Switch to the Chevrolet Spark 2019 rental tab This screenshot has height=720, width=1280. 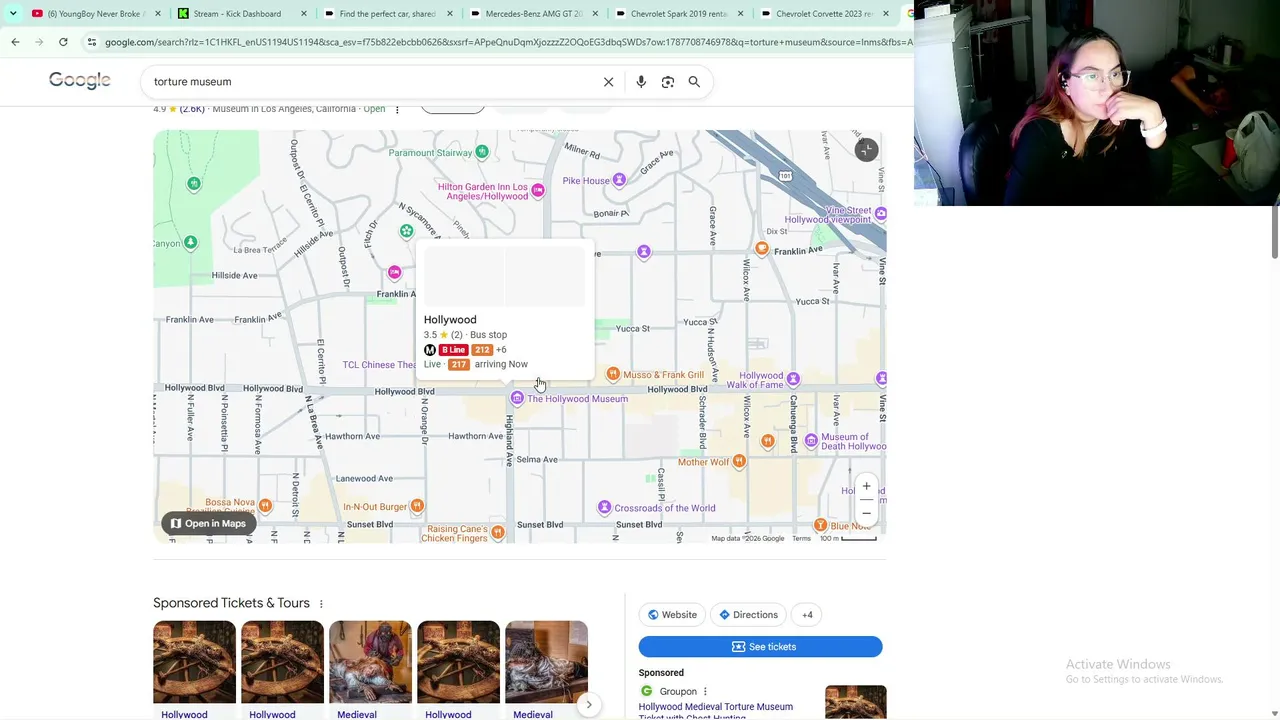point(677,14)
